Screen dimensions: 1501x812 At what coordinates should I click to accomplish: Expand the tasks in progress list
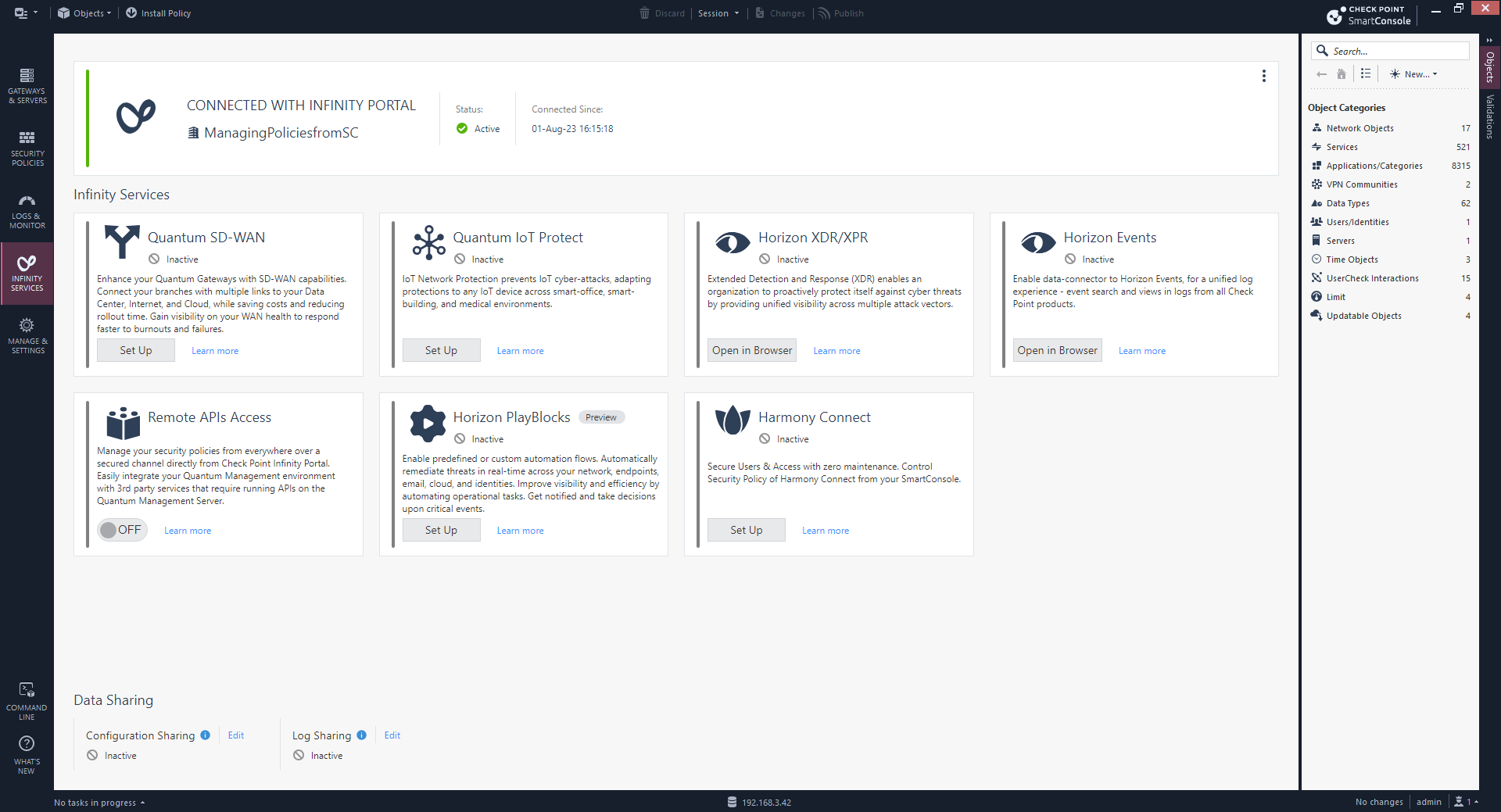tap(99, 803)
